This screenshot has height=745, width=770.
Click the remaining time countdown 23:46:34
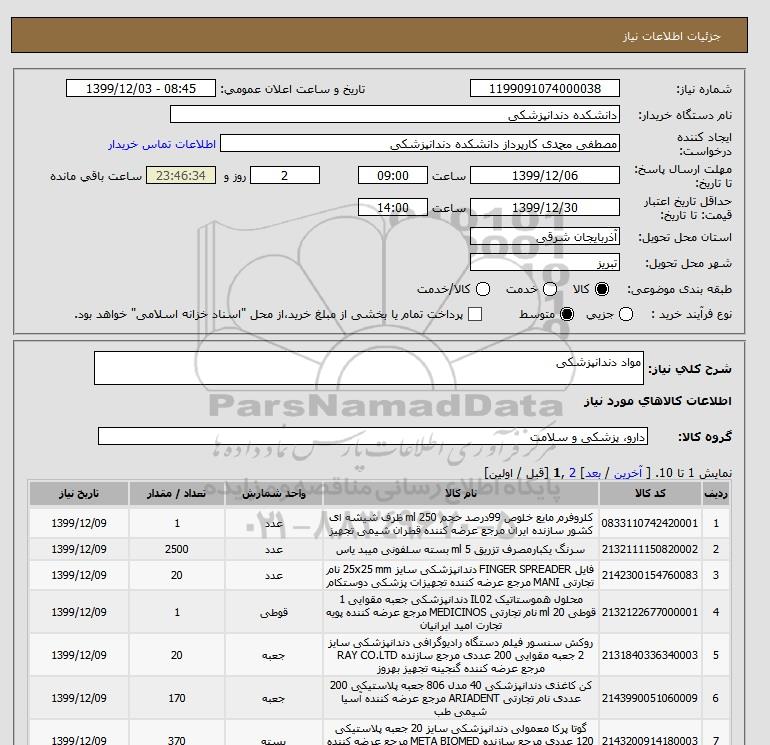coord(181,175)
